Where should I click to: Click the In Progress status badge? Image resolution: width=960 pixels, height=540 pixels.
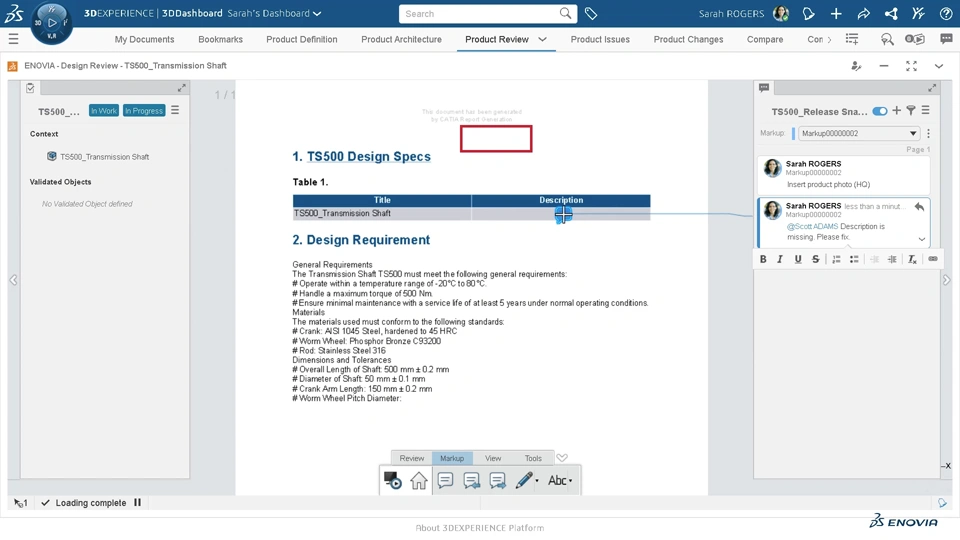(x=144, y=111)
